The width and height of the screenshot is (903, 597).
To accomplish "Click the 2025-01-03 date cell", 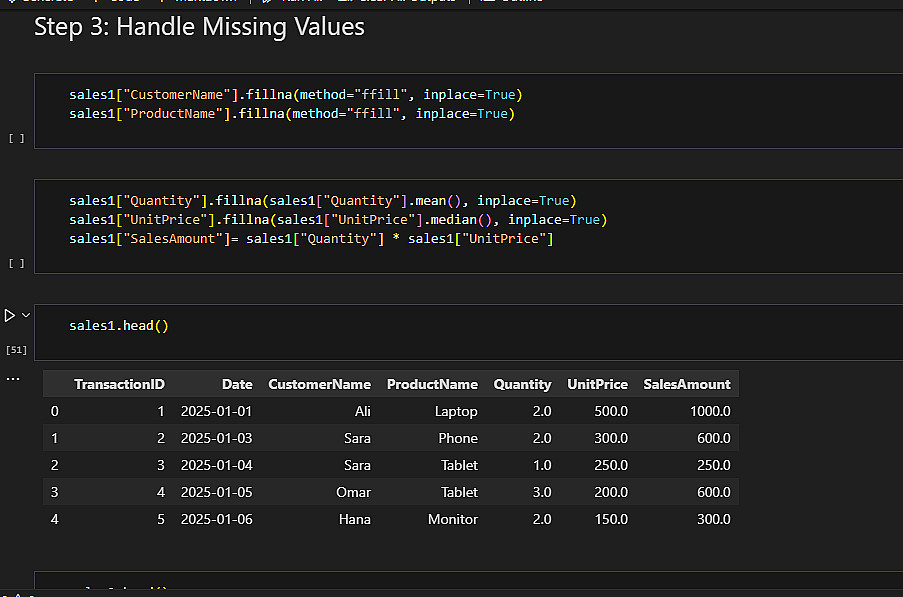I will (217, 438).
